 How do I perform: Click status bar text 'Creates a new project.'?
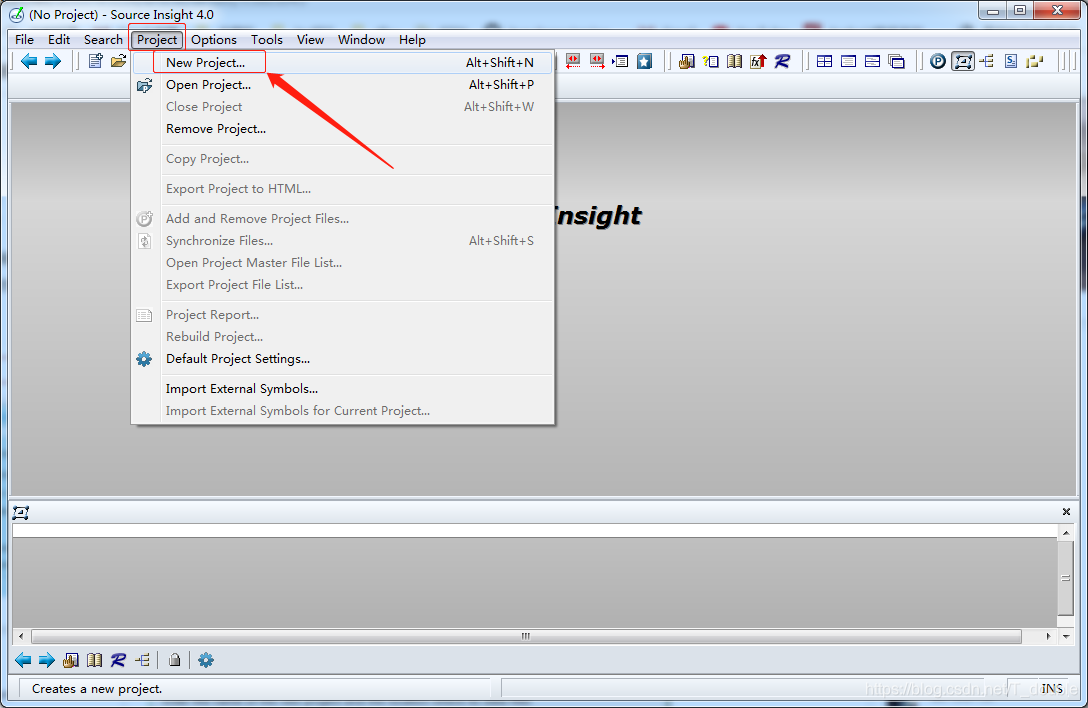(97, 689)
